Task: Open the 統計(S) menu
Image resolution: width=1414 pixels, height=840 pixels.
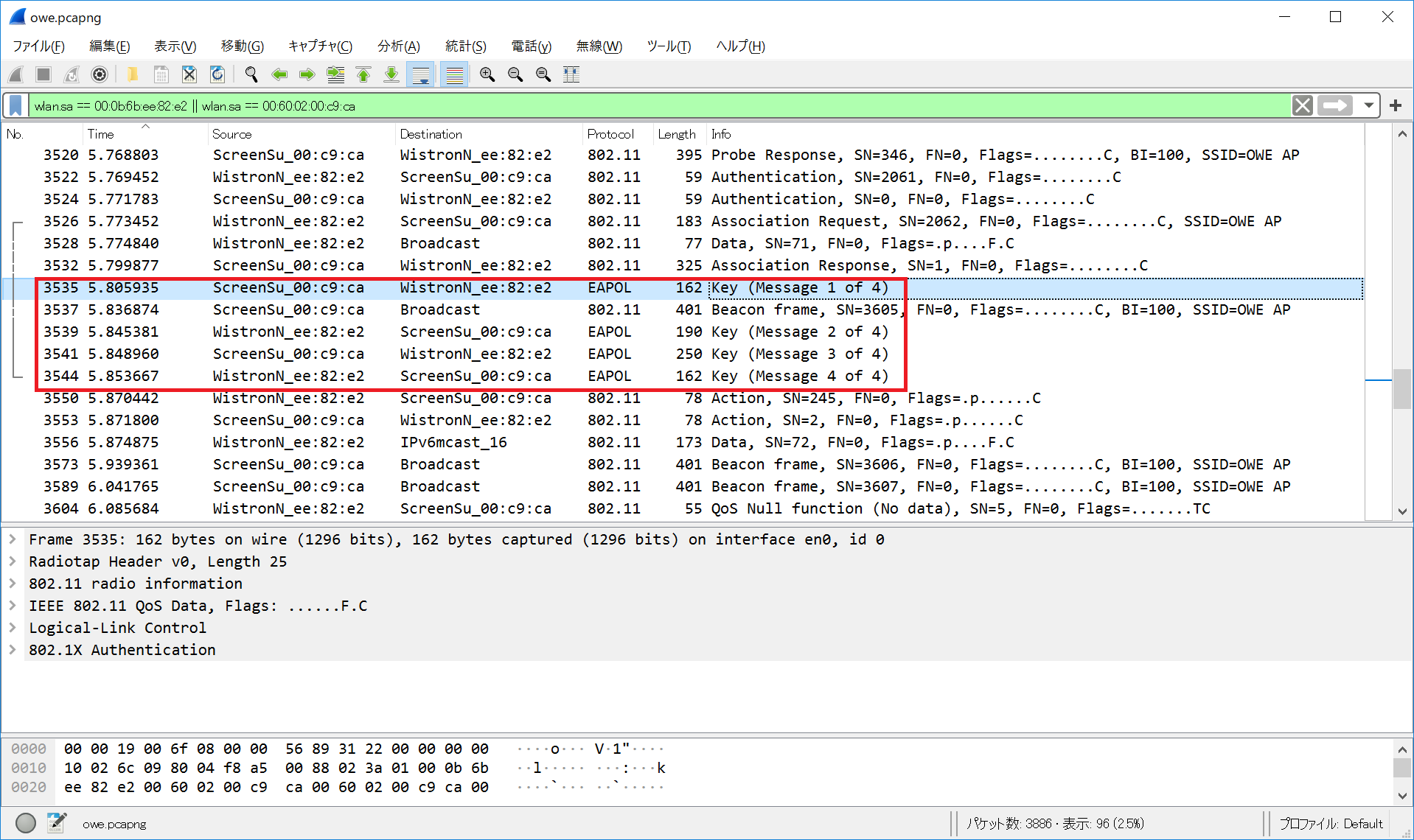Action: point(465,46)
